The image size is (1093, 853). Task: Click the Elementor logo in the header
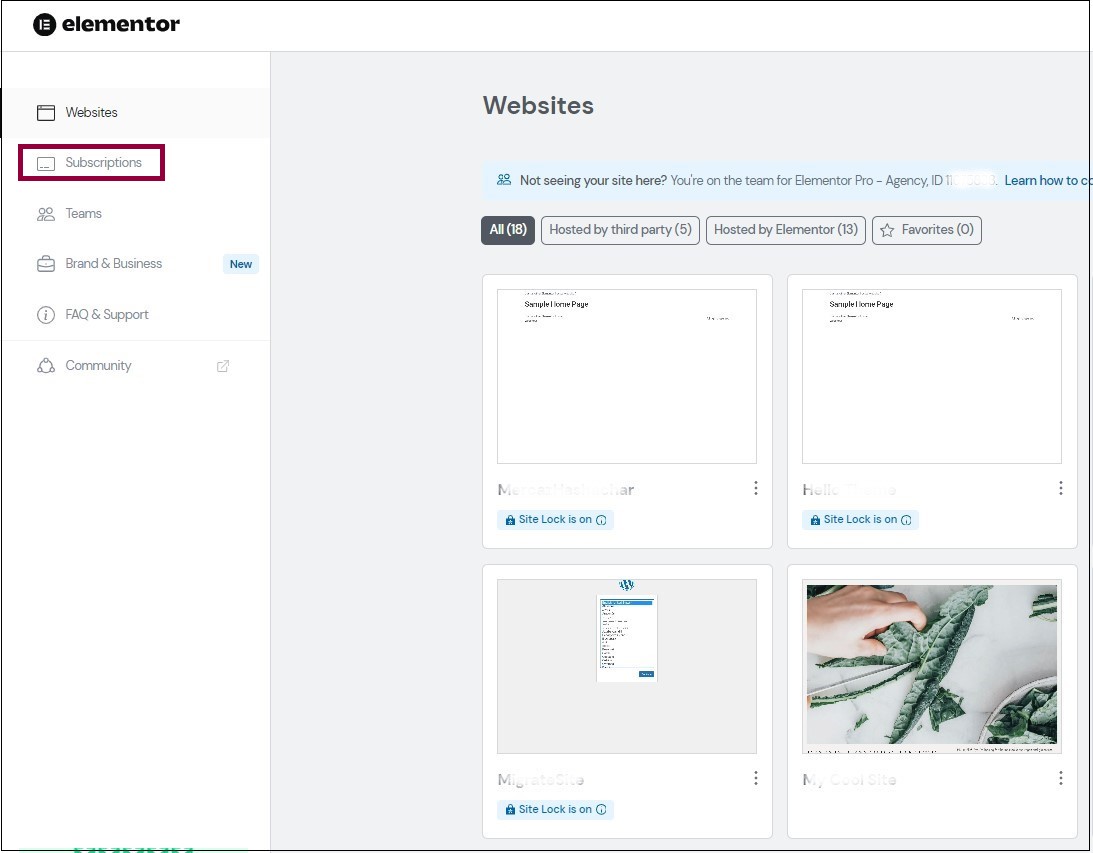105,25
